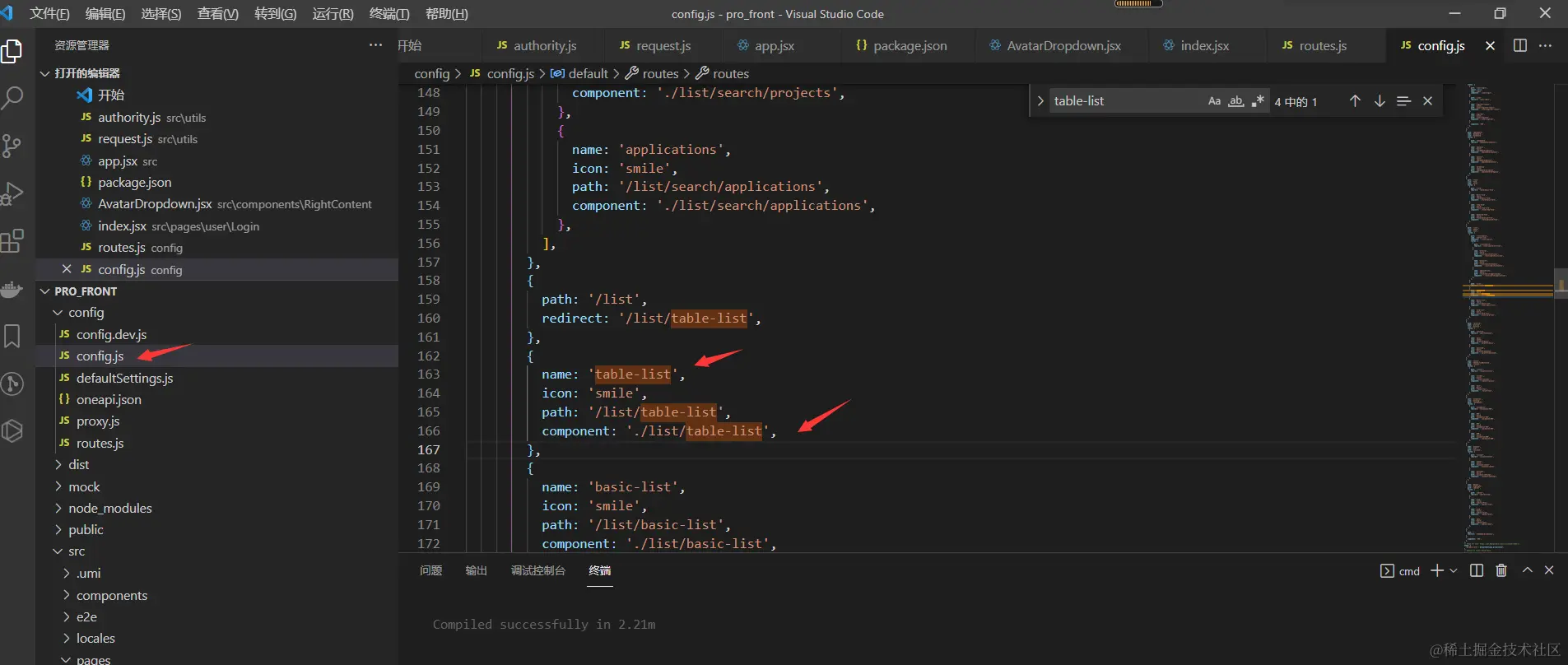1568x665 pixels.
Task: Open config.dev.js in file tree
Action: [111, 334]
